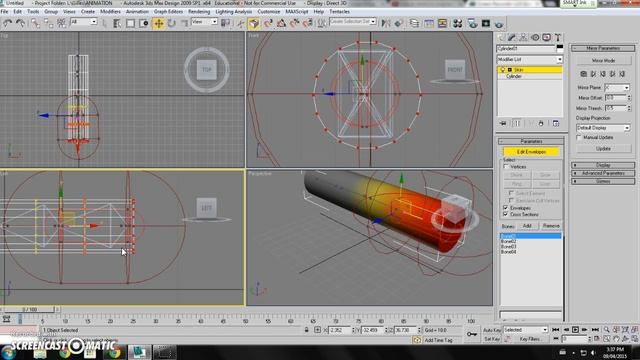Image resolution: width=640 pixels, height=360 pixels.
Task: Click the Pin Stack icon
Action: (x=503, y=123)
